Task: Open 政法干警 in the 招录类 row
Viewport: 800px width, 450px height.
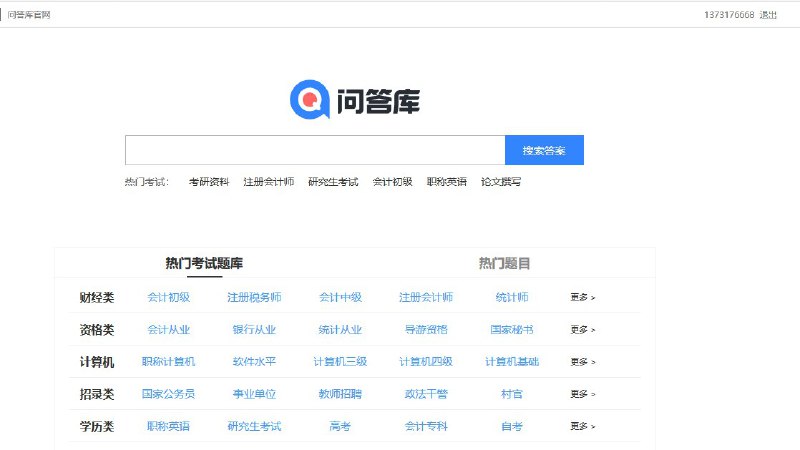Action: (426, 394)
